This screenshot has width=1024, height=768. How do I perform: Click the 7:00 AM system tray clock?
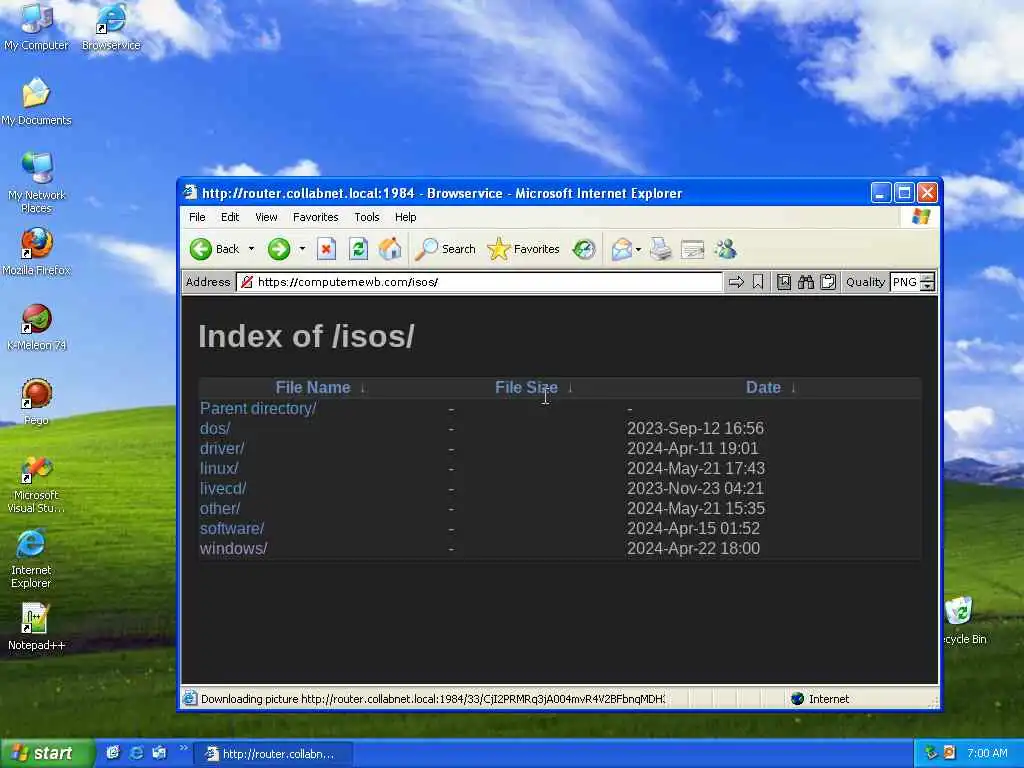coord(987,754)
